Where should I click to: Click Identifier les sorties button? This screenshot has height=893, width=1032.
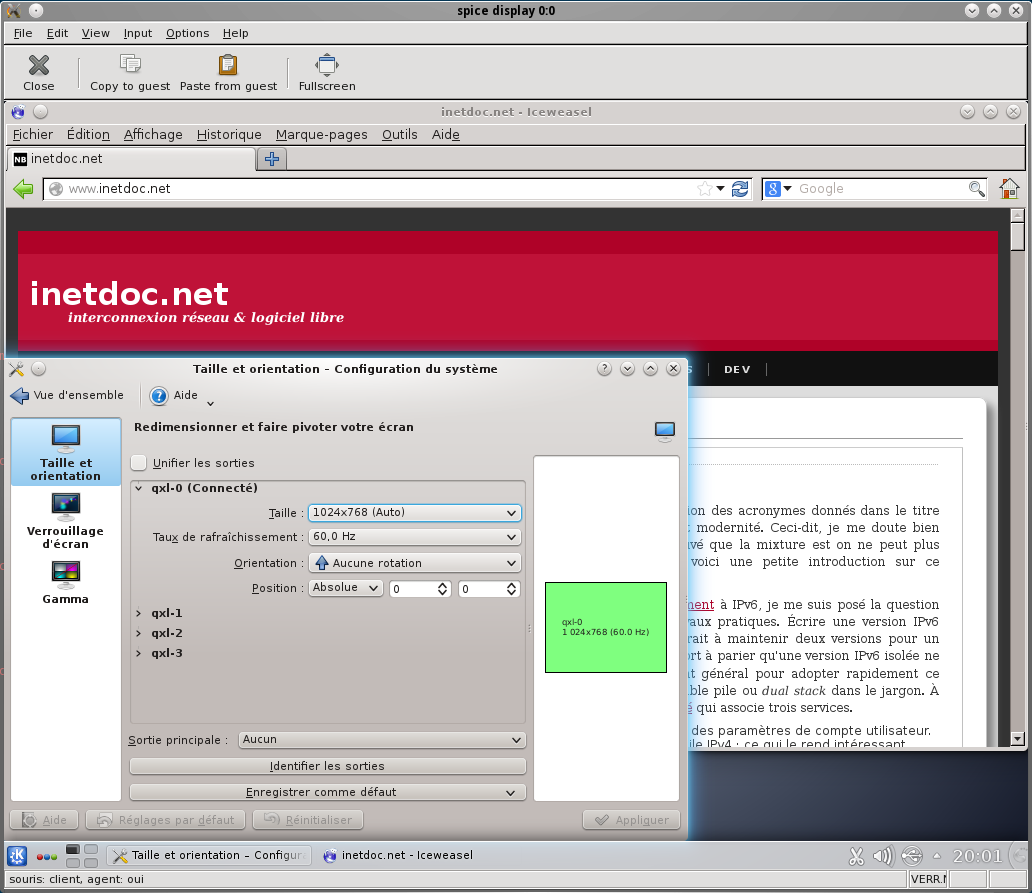pyautogui.click(x=327, y=766)
